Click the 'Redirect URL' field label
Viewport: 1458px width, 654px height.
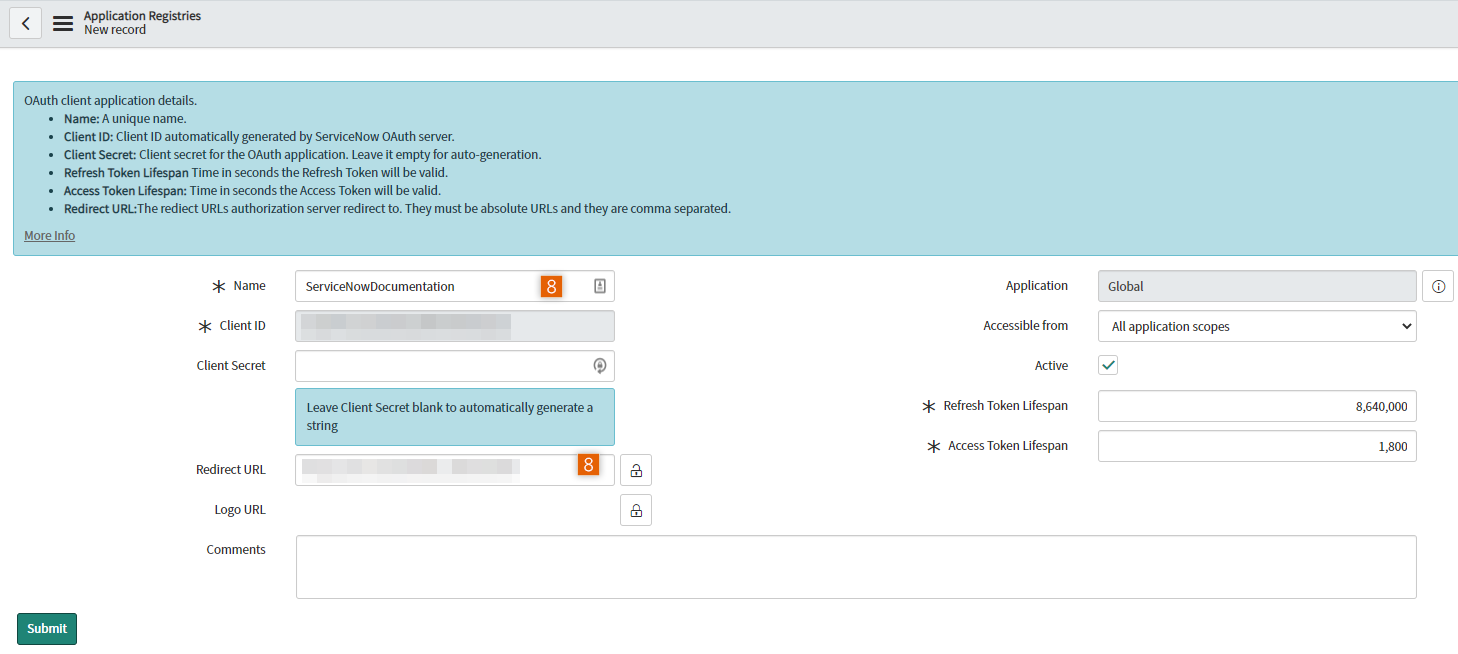[x=231, y=470]
